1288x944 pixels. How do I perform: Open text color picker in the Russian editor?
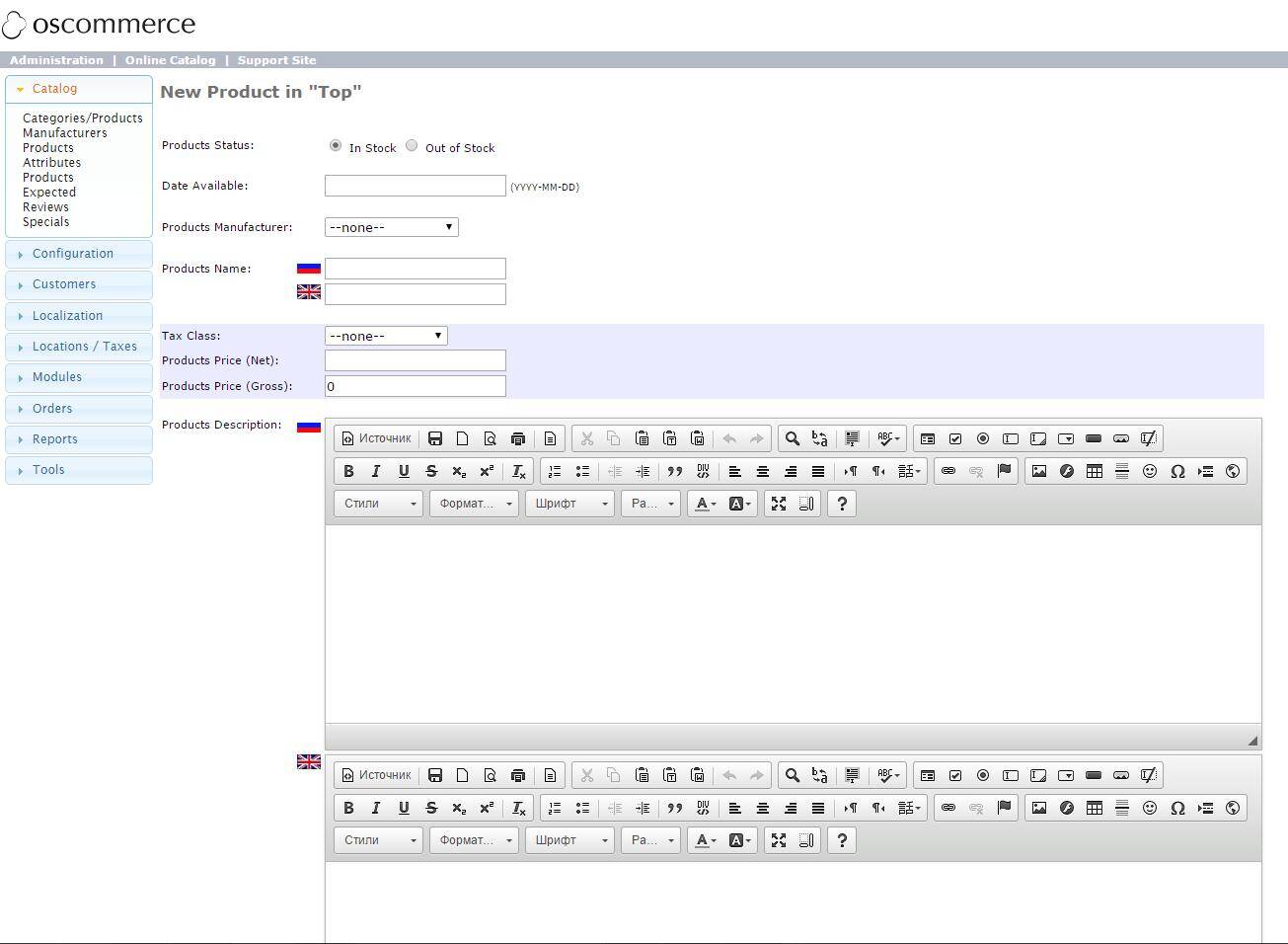tap(706, 504)
